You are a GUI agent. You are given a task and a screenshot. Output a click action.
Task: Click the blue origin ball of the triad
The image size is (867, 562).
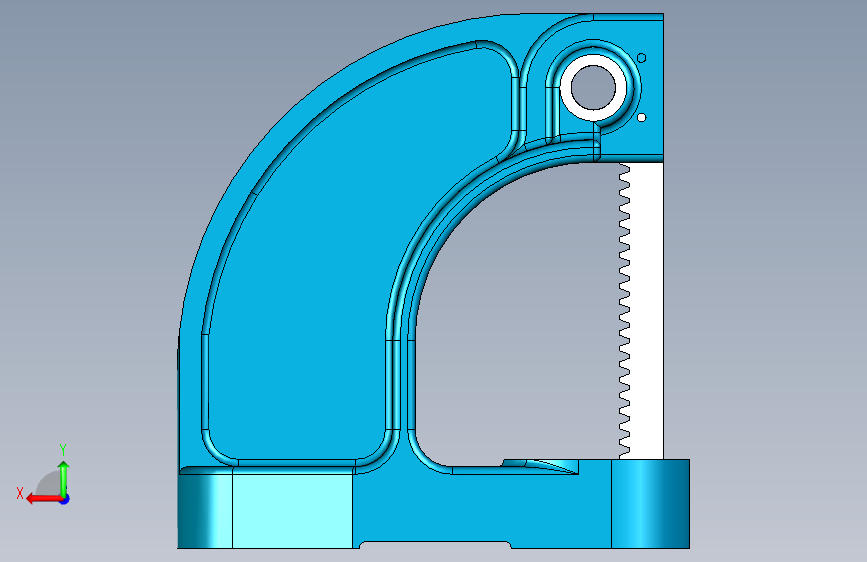65,499
